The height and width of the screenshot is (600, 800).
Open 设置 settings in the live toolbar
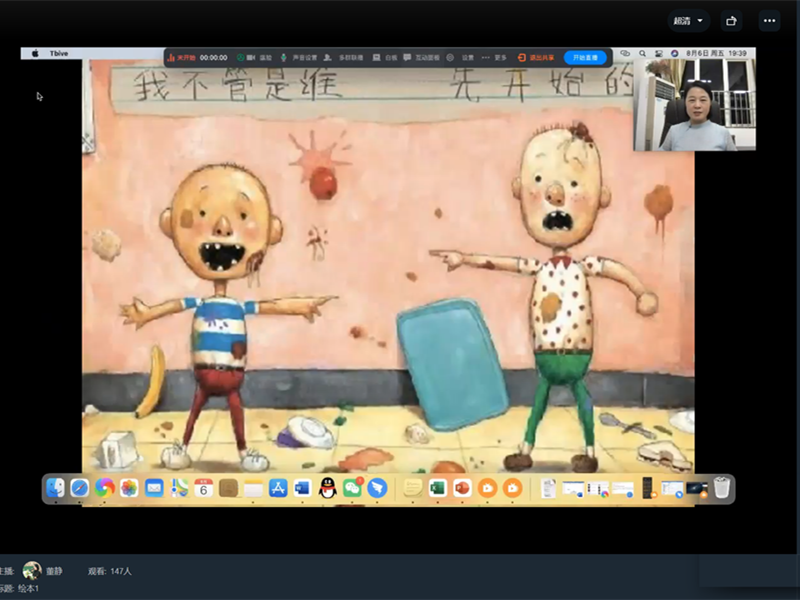[461, 58]
